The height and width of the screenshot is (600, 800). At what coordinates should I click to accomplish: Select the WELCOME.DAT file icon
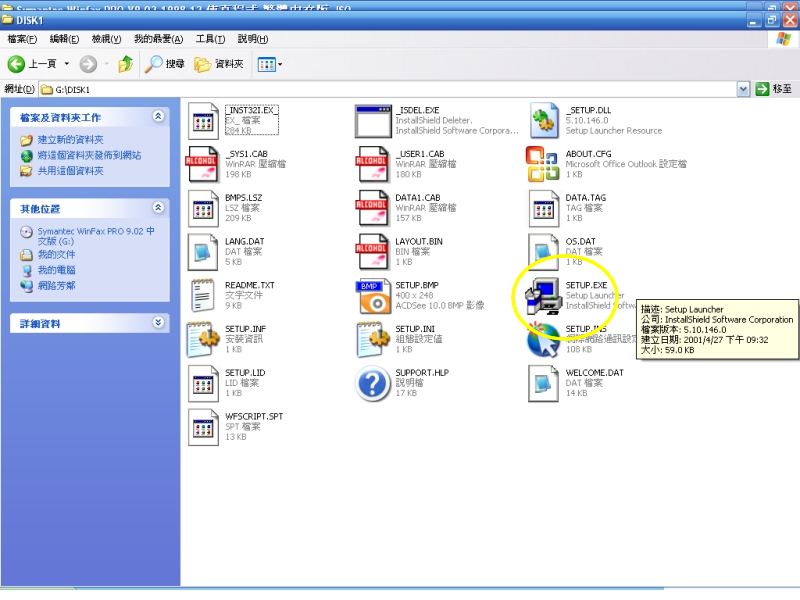tap(543, 383)
